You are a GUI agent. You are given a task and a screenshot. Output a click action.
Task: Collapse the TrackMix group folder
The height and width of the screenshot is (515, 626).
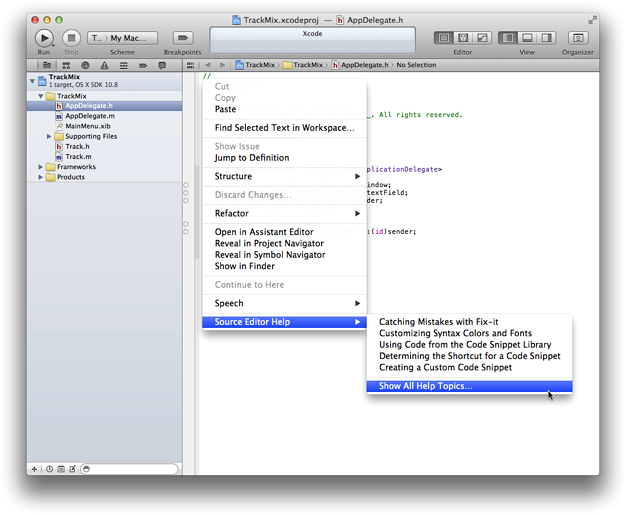41,96
